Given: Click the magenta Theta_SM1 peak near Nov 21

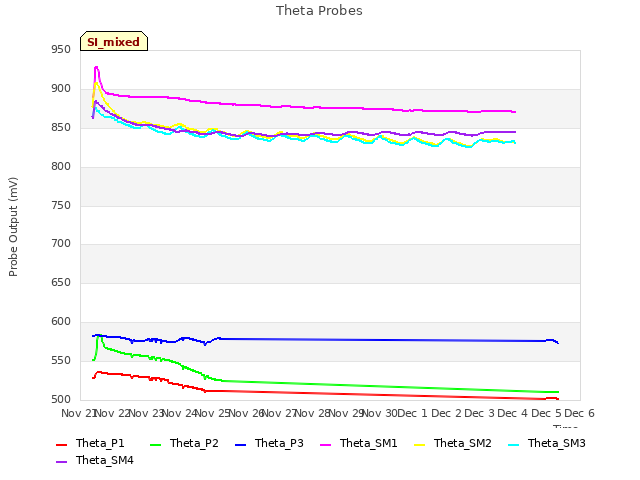Looking at the screenshot, I should coord(96,67).
